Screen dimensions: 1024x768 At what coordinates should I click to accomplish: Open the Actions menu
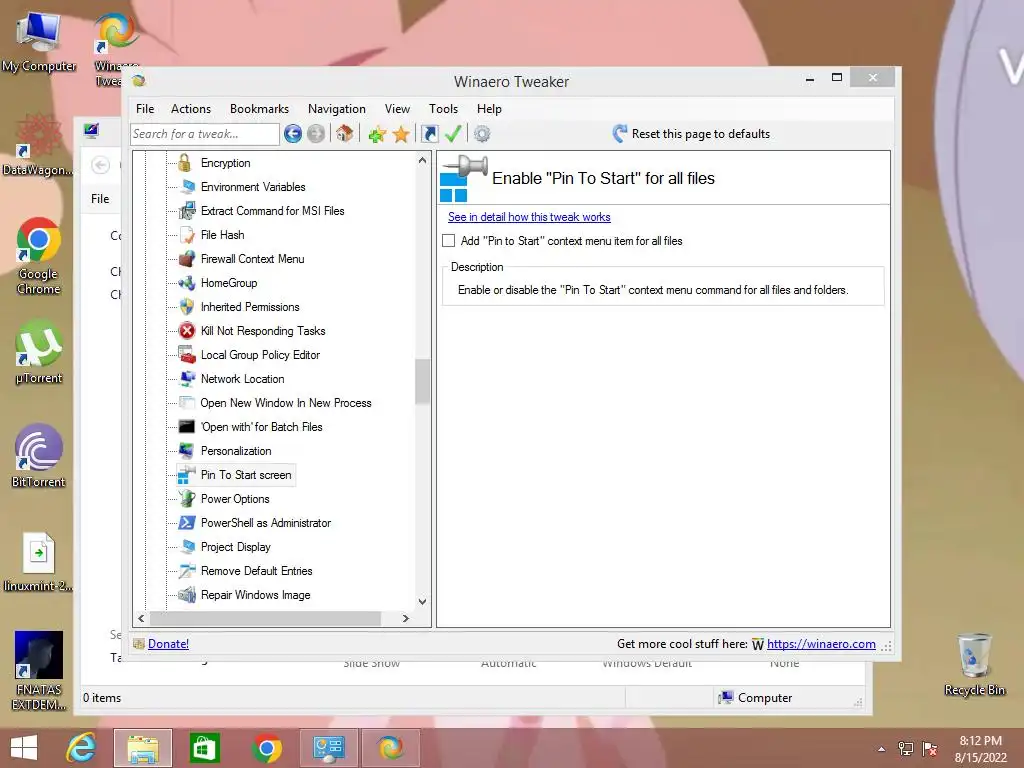pyautogui.click(x=191, y=109)
